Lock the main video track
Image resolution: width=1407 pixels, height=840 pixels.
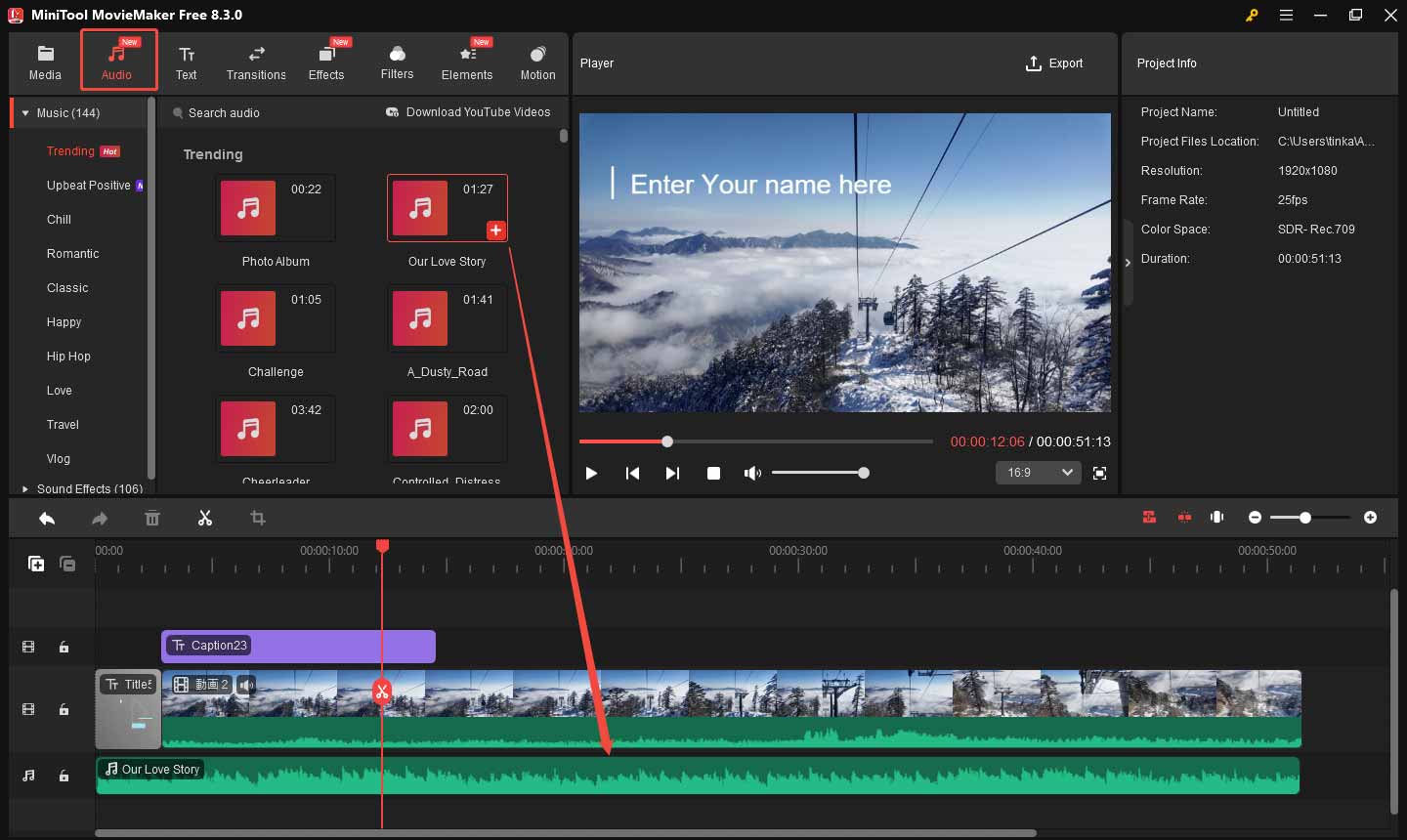(64, 709)
